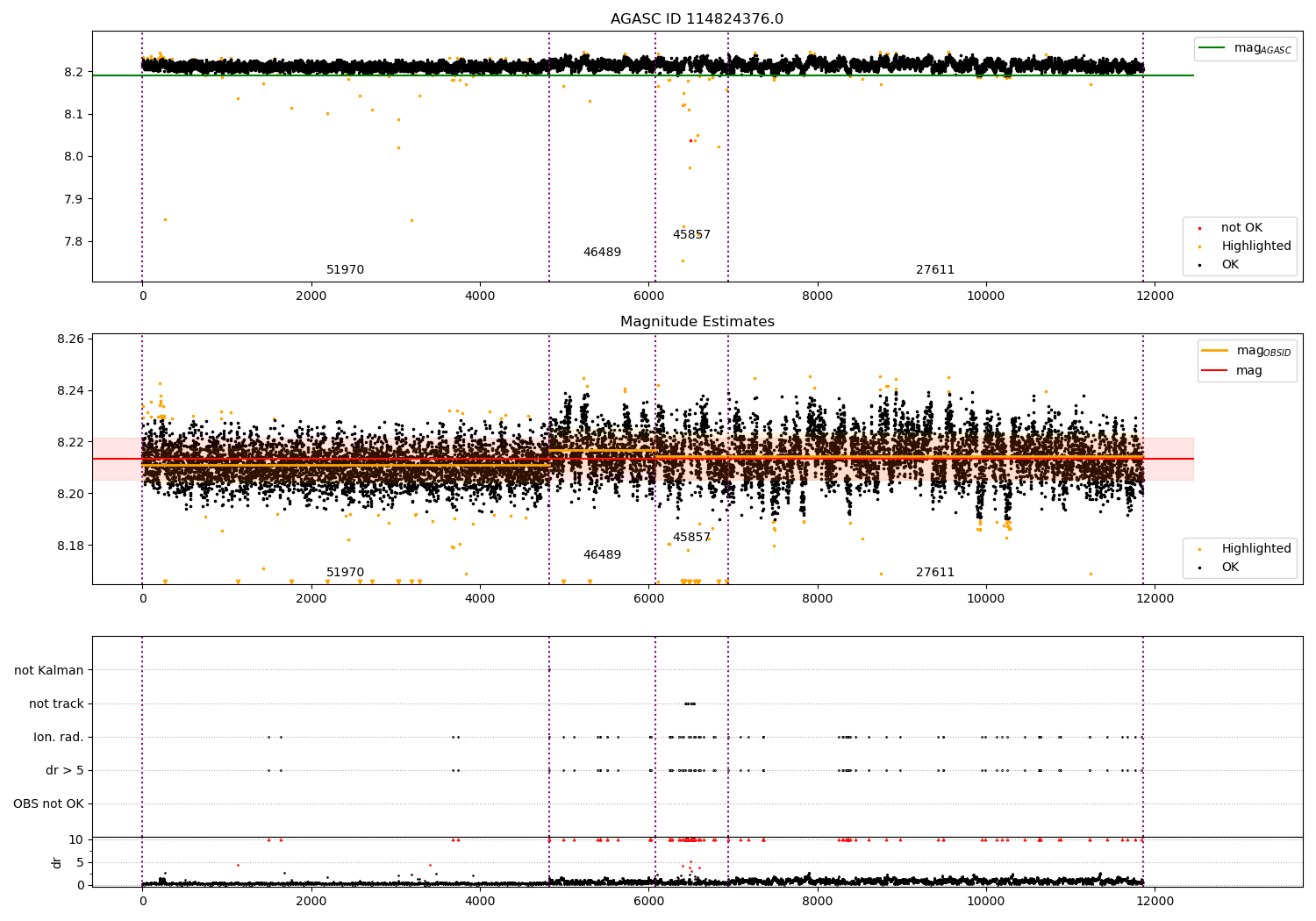This screenshot has width=1316, height=921.
Task: Click y-axis tick '7.8' in top plot
Action: click(x=73, y=242)
